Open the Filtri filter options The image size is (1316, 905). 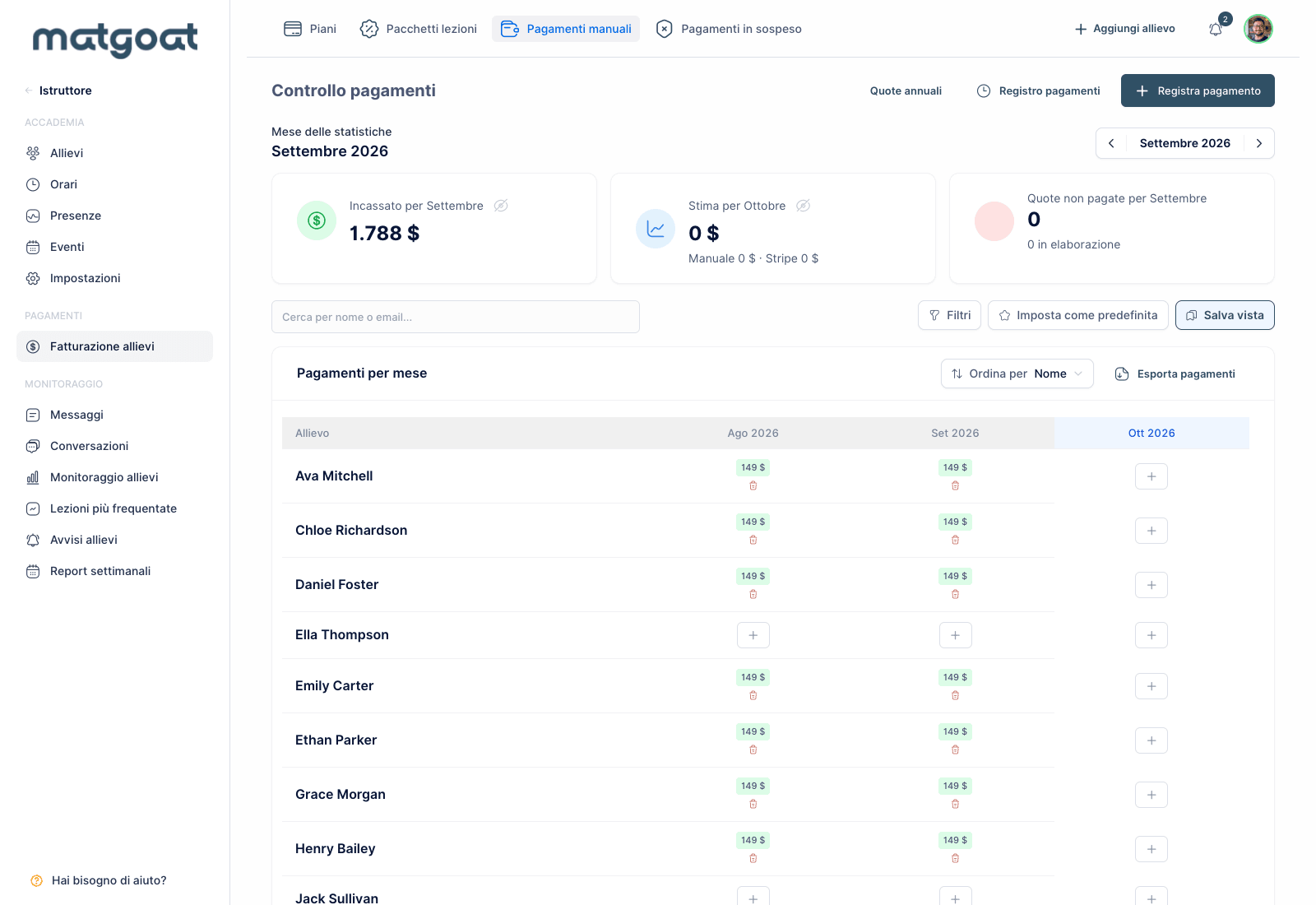coord(949,315)
